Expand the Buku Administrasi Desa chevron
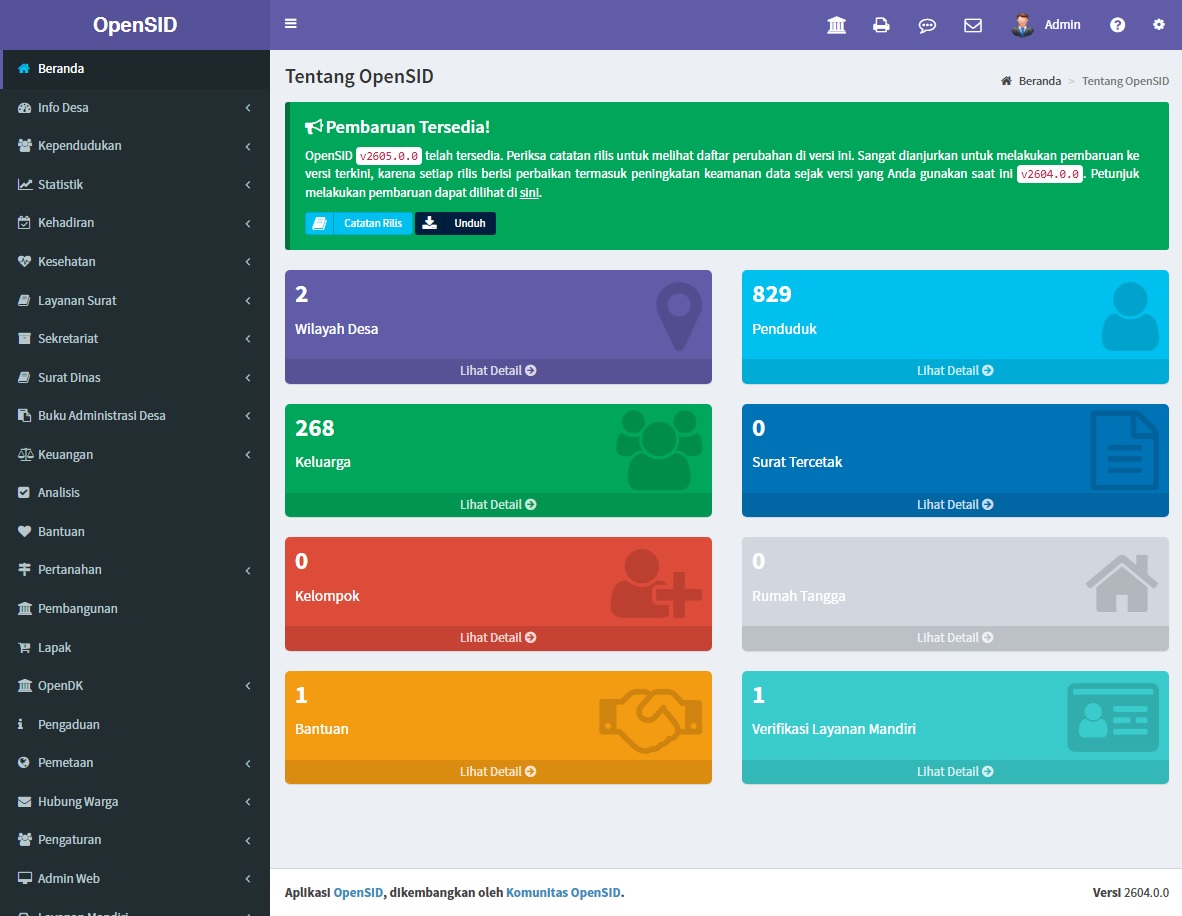The height and width of the screenshot is (916, 1182). pos(248,416)
